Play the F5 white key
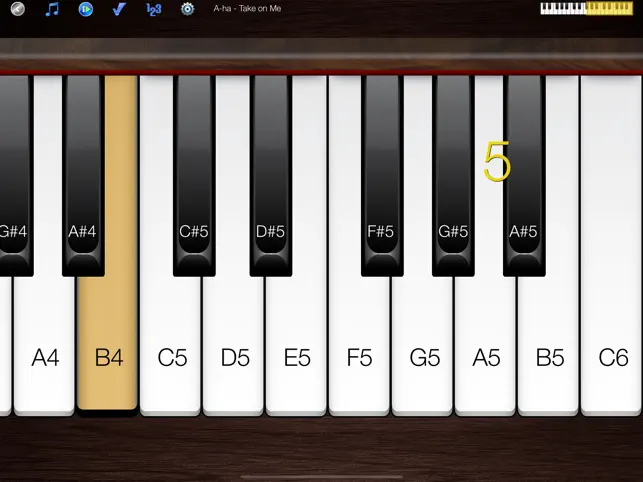Viewport: 643px width, 482px height. point(359,345)
